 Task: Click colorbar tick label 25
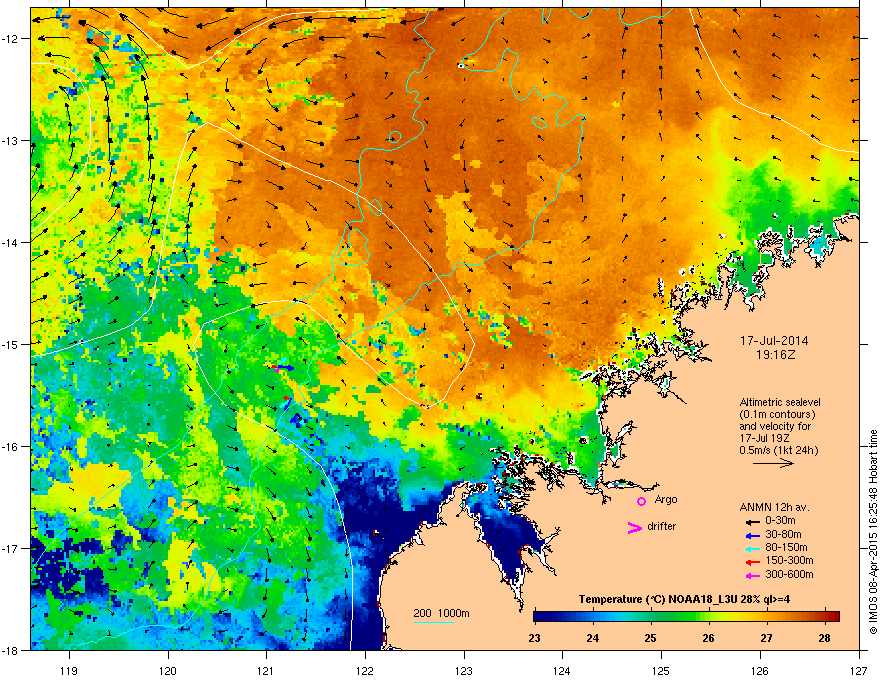650,638
